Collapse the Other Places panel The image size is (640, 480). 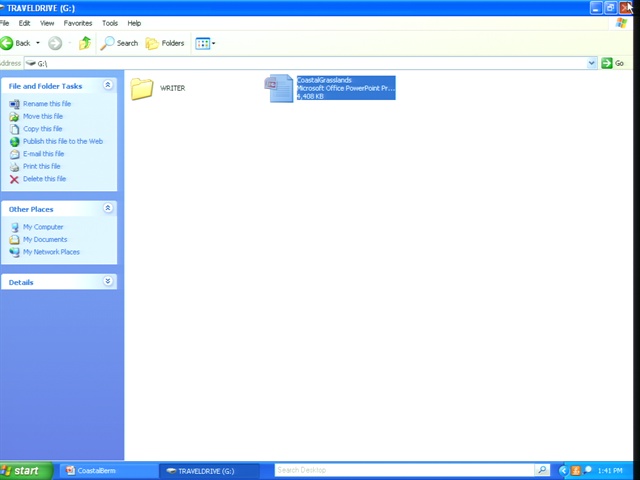108,208
